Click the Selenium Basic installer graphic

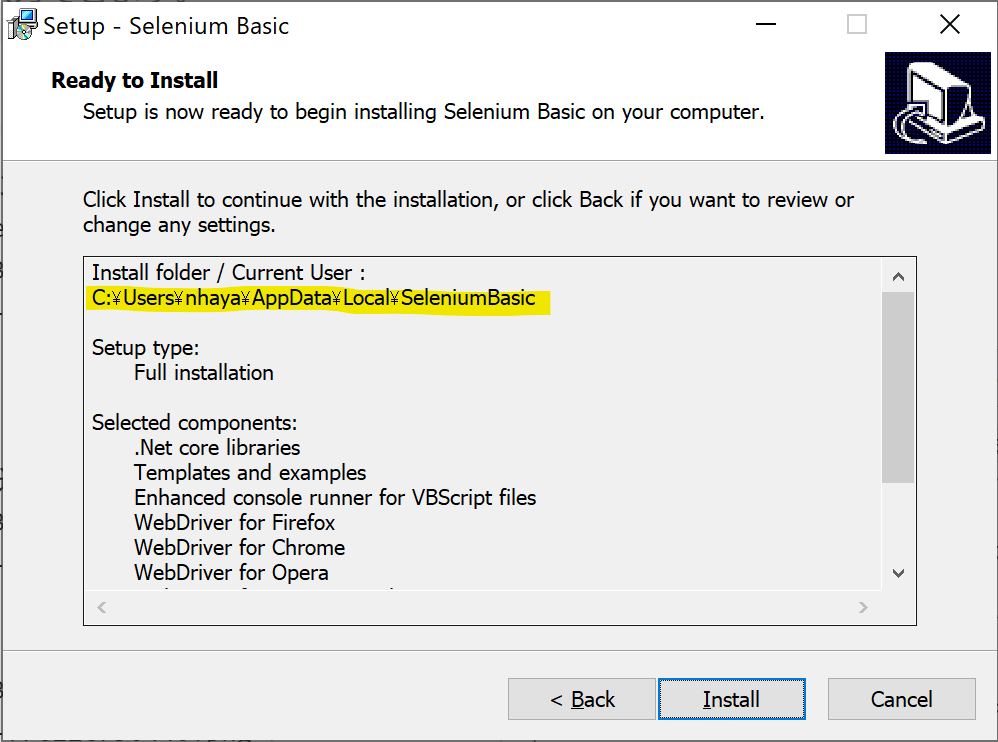pyautogui.click(x=937, y=103)
